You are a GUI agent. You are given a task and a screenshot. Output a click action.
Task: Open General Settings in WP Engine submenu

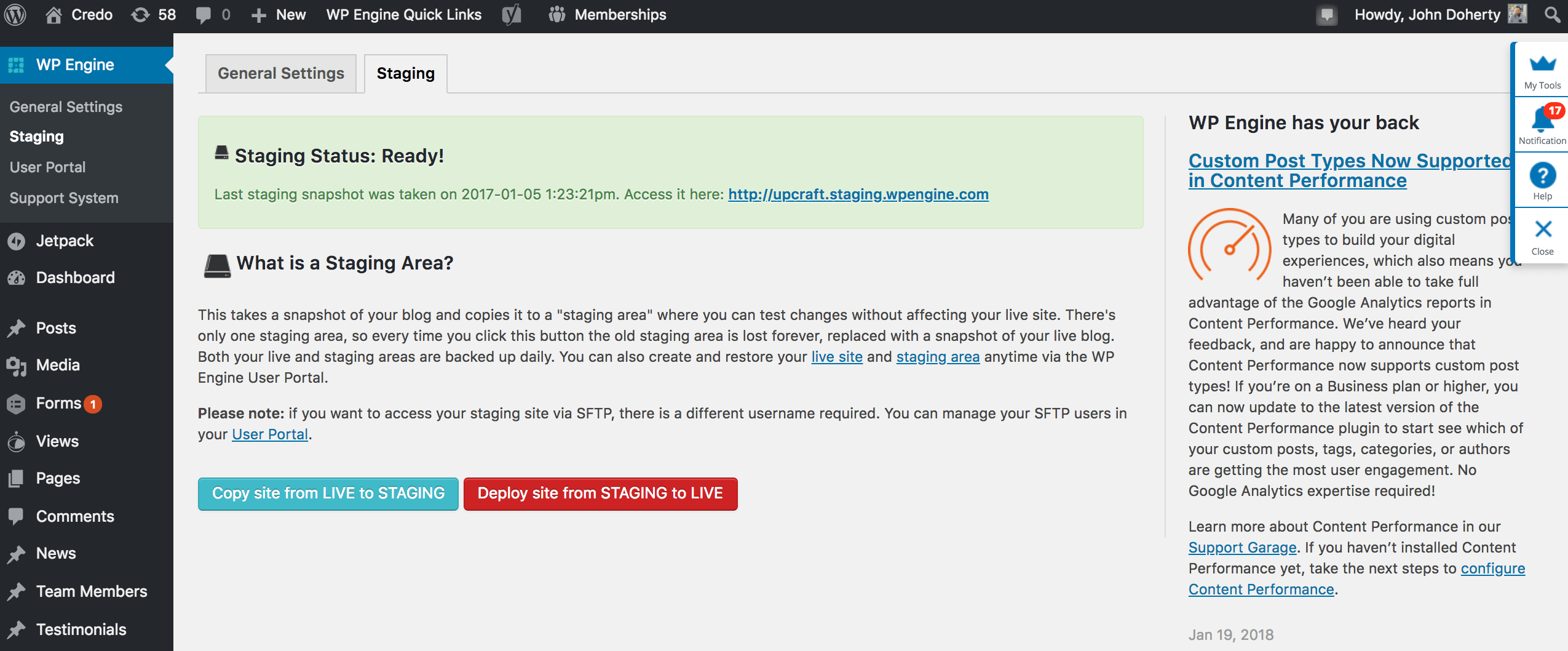(66, 106)
